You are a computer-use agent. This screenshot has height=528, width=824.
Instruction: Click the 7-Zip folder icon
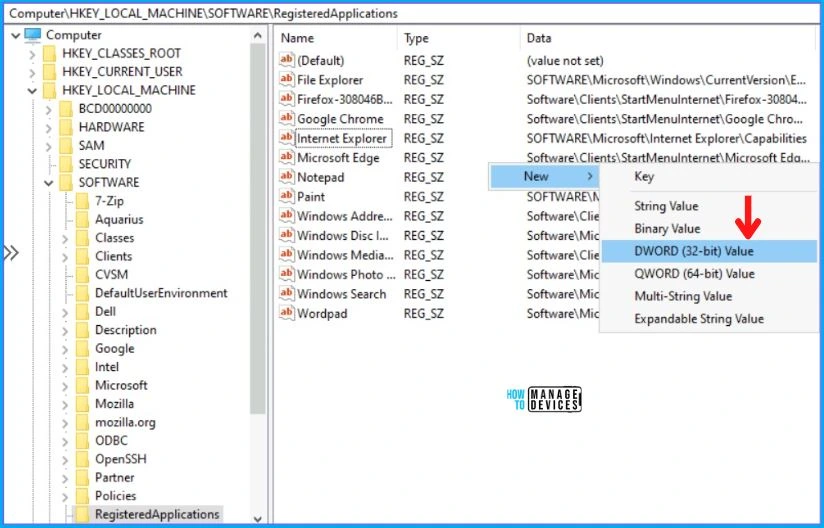[83, 201]
